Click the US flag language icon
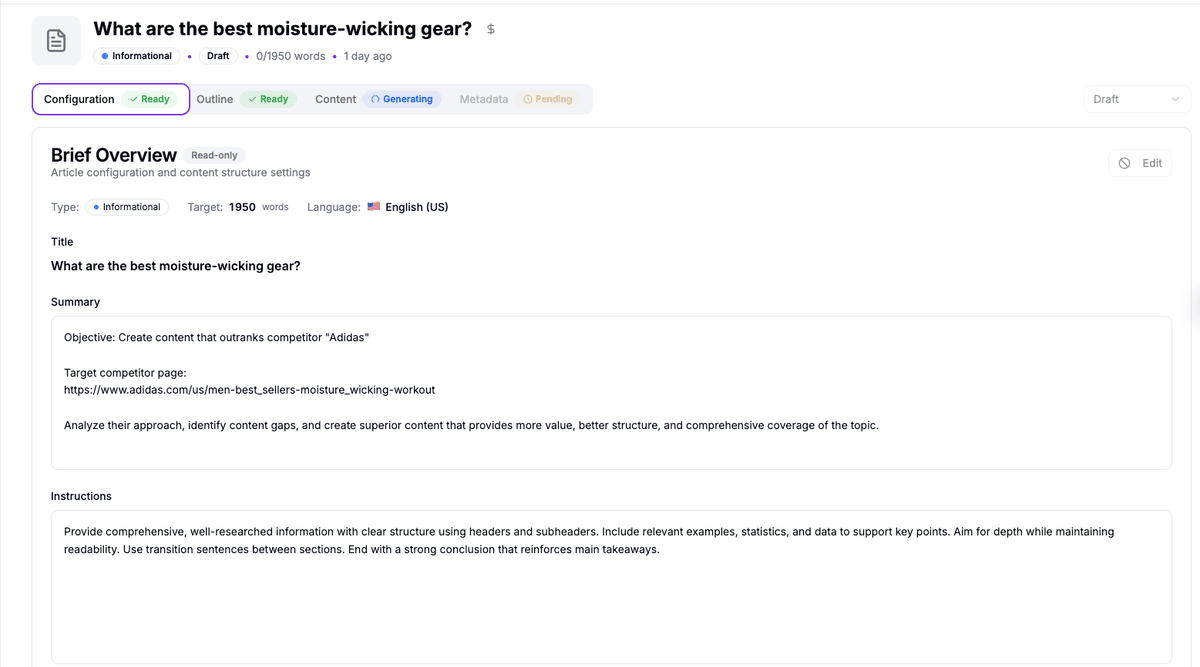 (374, 207)
